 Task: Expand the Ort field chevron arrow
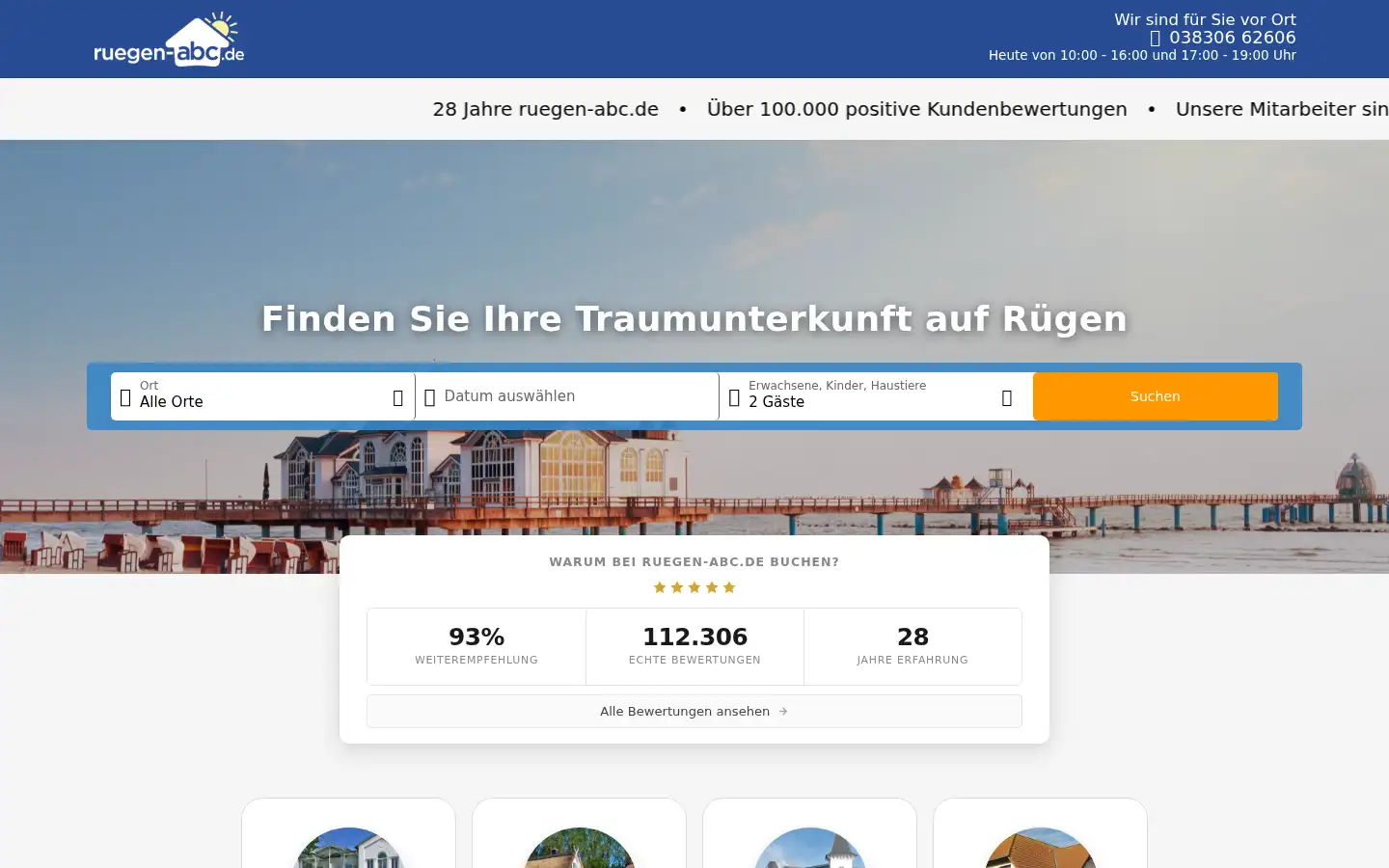coord(397,397)
